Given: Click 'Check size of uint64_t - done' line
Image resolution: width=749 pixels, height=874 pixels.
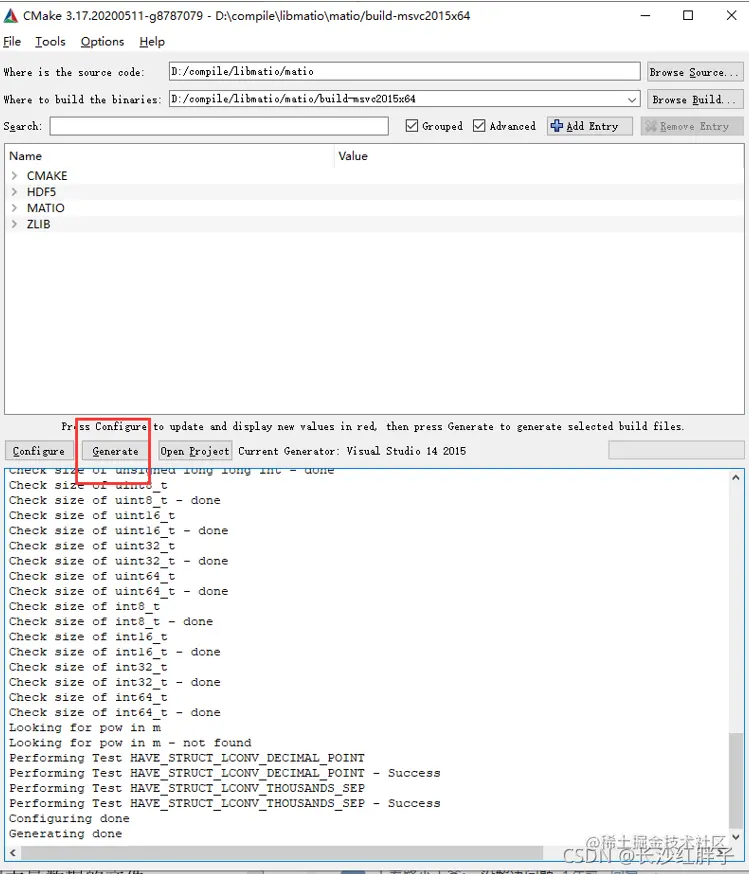Looking at the screenshot, I should pyautogui.click(x=118, y=591).
